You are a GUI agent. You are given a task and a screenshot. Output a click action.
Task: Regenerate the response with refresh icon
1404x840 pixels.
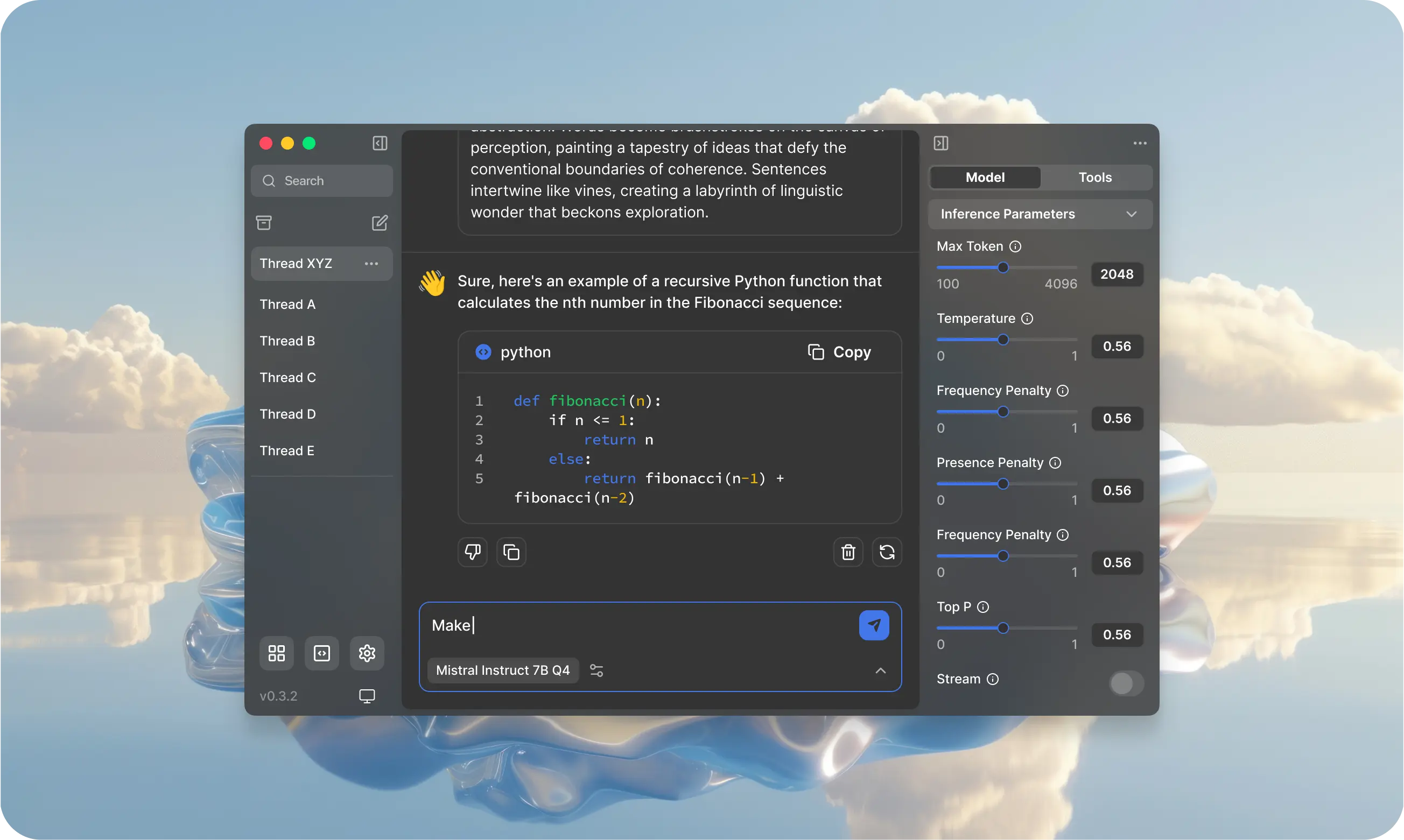(x=887, y=552)
